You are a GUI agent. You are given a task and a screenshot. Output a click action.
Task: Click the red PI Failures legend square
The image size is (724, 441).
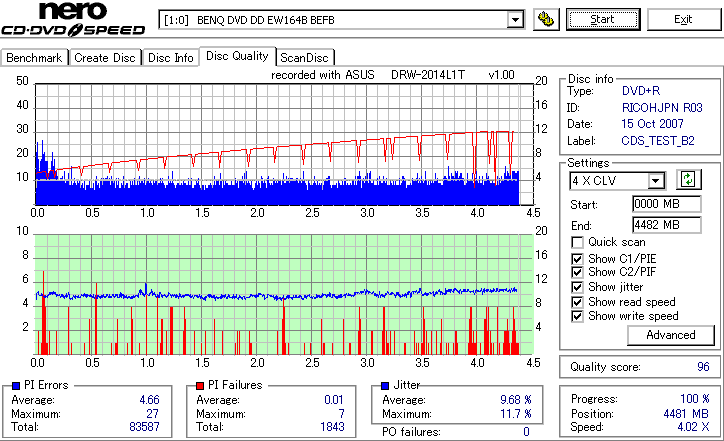(x=200, y=385)
